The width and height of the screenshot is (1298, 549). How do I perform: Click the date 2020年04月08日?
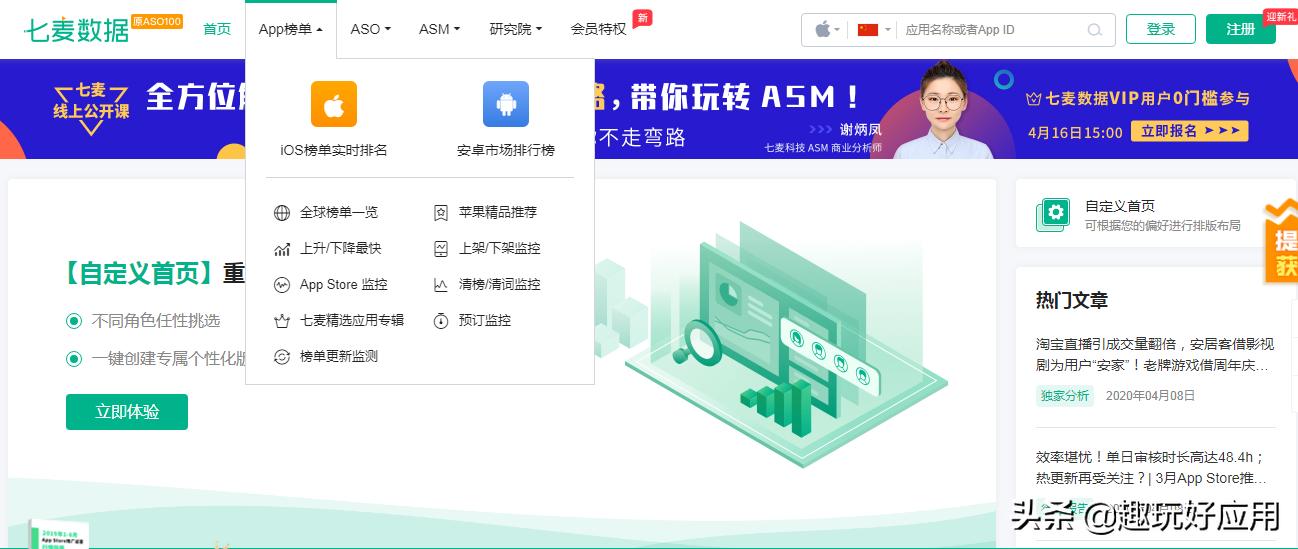(x=1150, y=395)
